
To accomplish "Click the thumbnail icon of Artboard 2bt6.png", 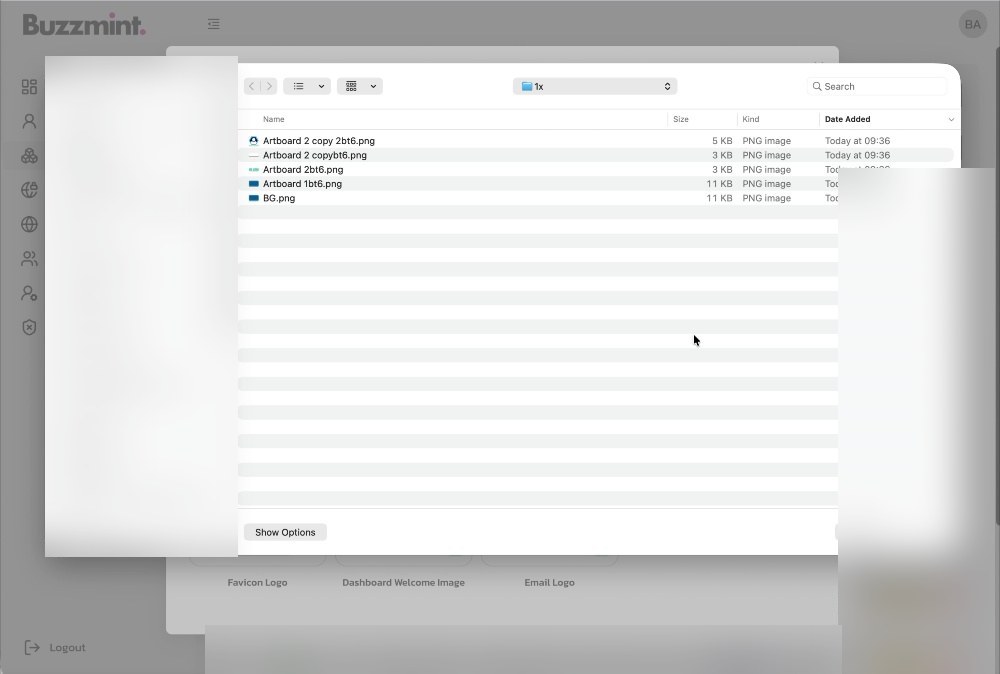I will [253, 170].
